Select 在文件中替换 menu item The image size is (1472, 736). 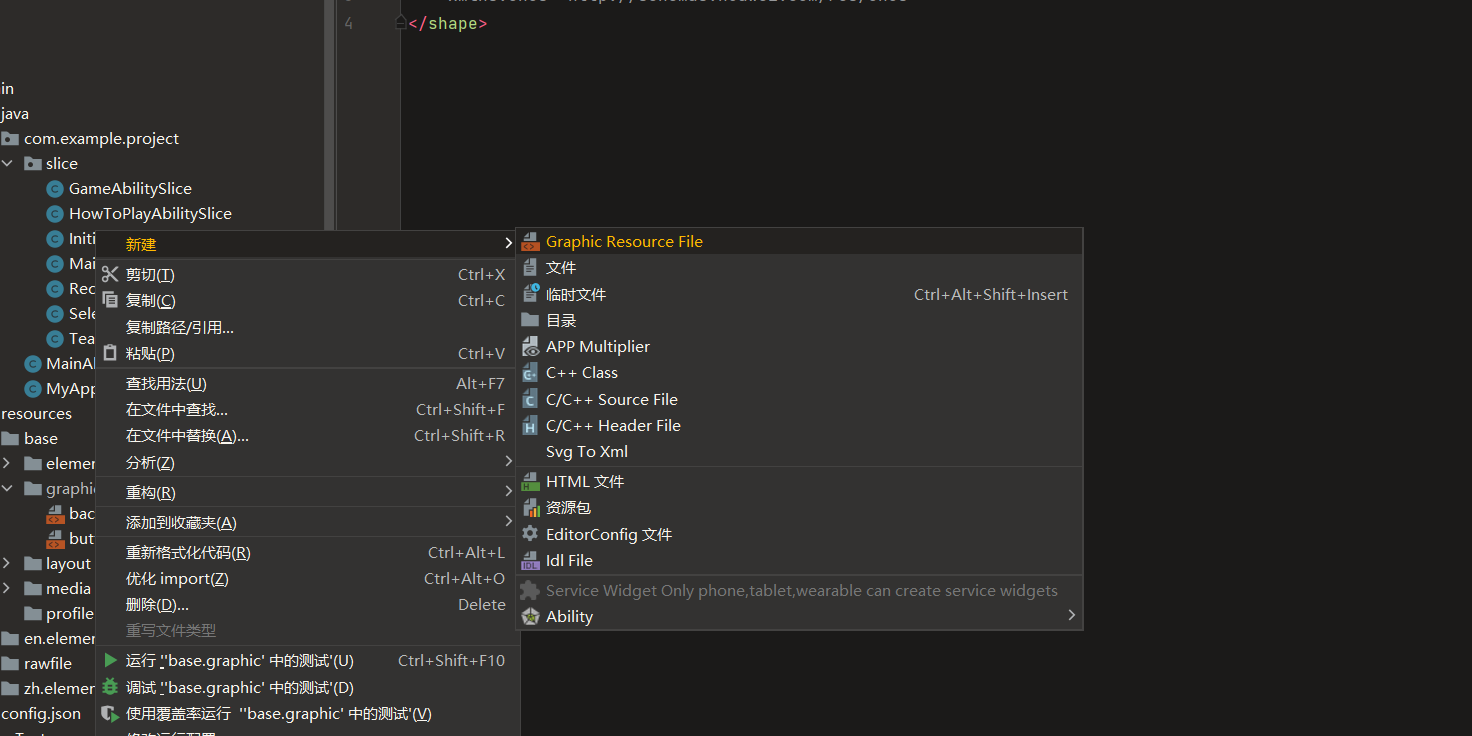[x=307, y=435]
